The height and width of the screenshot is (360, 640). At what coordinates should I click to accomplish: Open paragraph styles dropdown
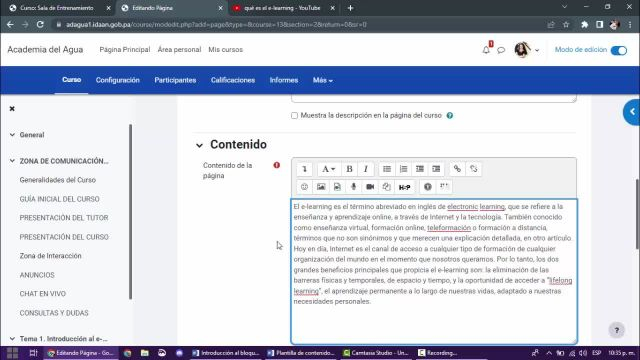(x=328, y=169)
